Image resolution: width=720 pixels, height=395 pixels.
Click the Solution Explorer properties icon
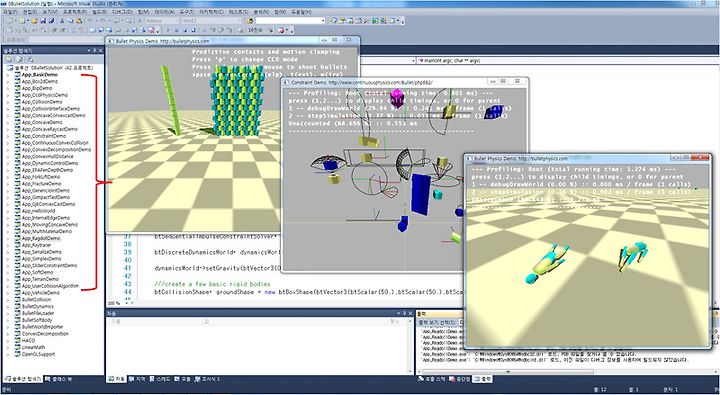tap(8, 59)
